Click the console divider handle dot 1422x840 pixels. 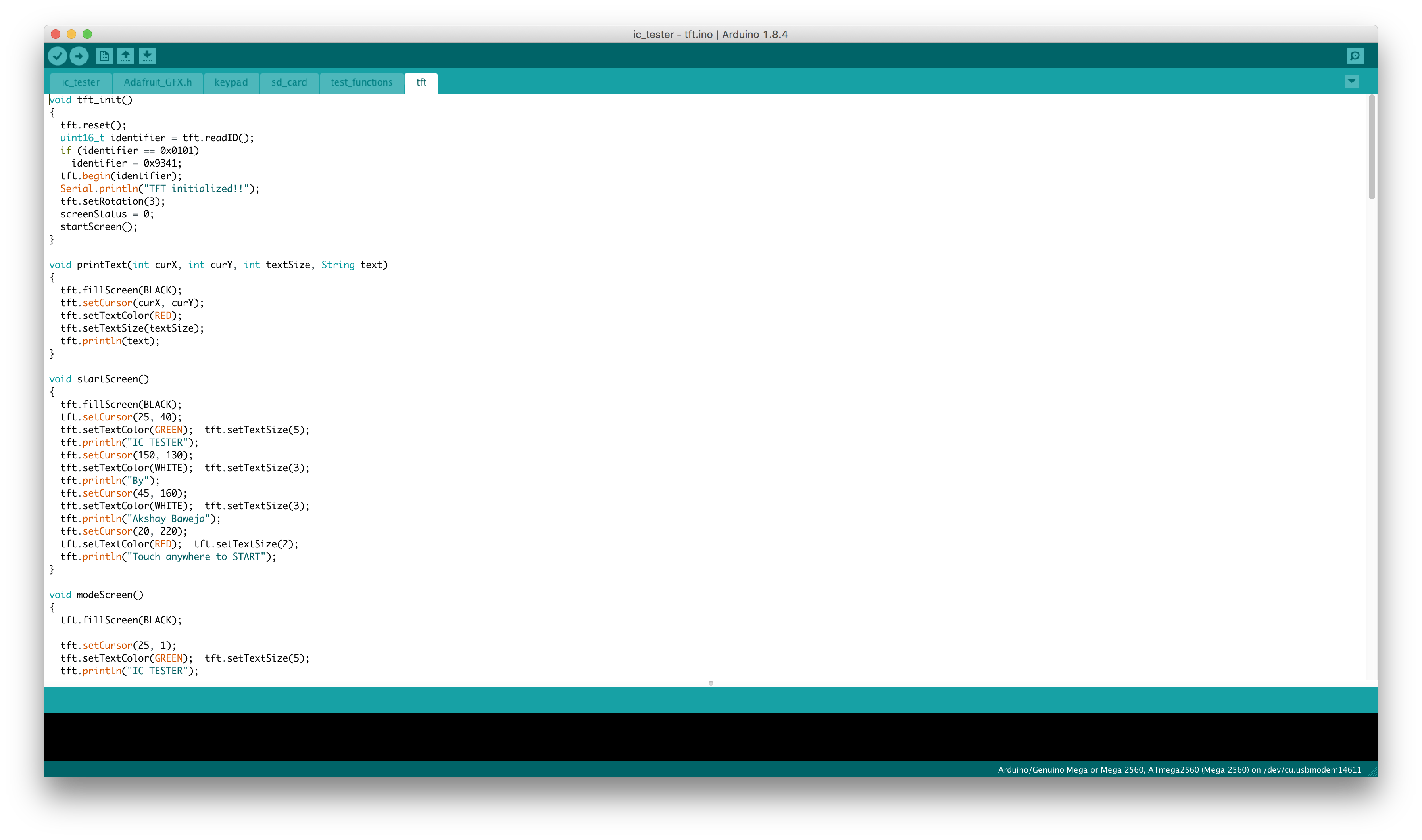[x=711, y=683]
